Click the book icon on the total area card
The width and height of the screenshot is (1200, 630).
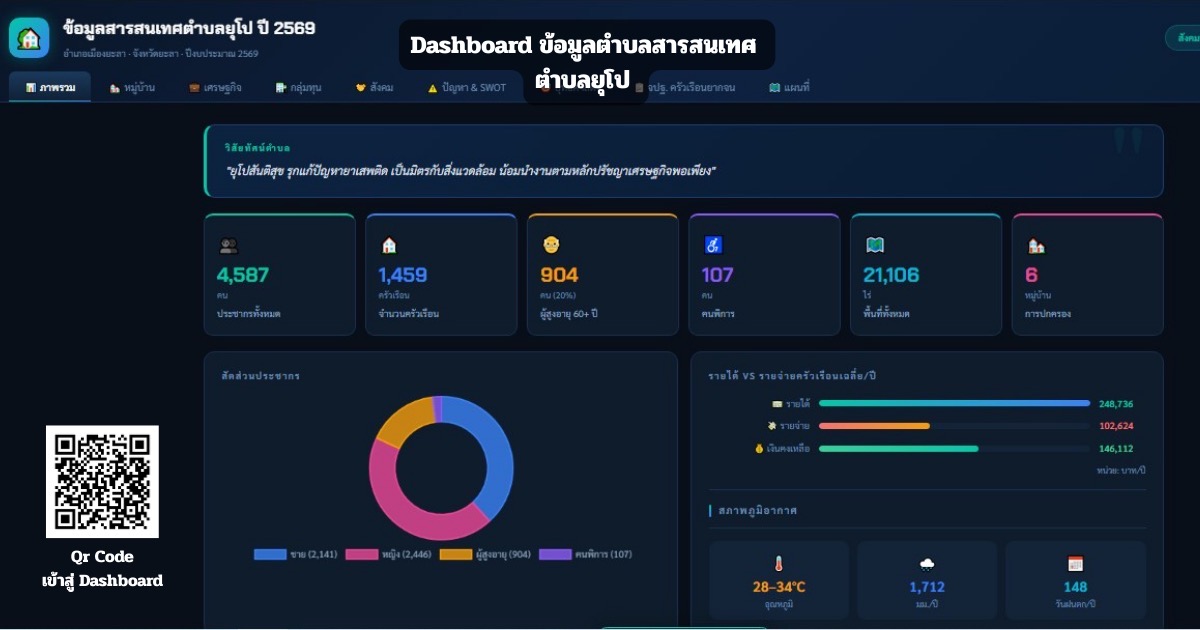pos(874,244)
